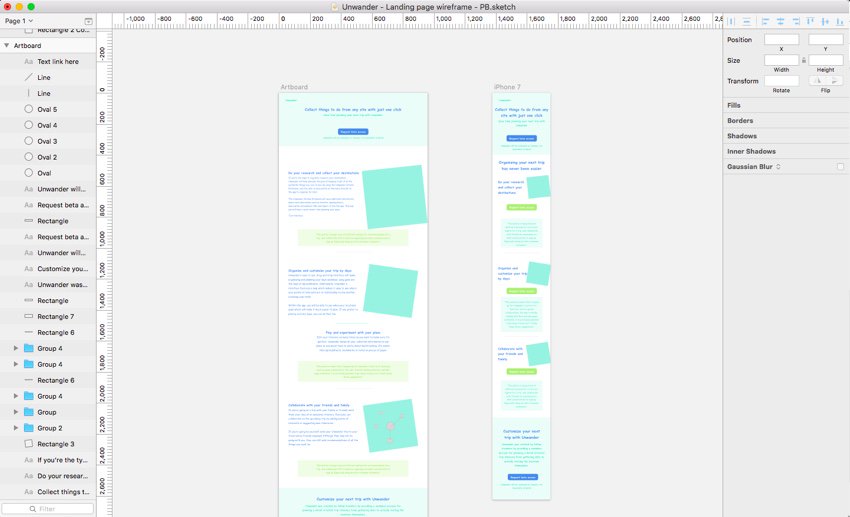Click the circle icon of Oval 2 layer
Viewport: 850px width, 517px height.
pos(29,157)
